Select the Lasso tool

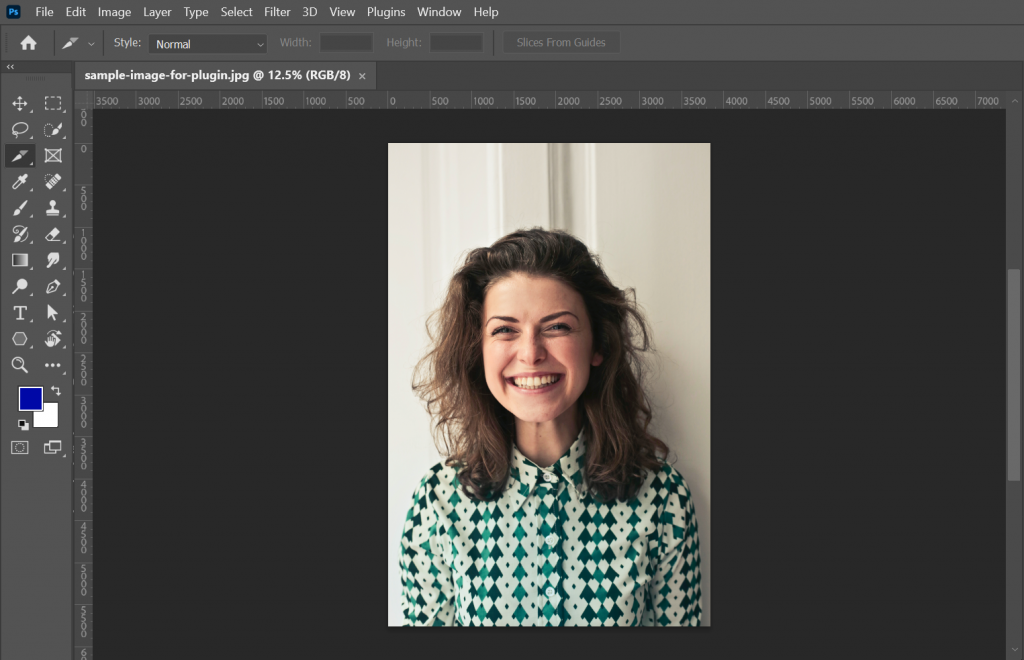(20, 129)
